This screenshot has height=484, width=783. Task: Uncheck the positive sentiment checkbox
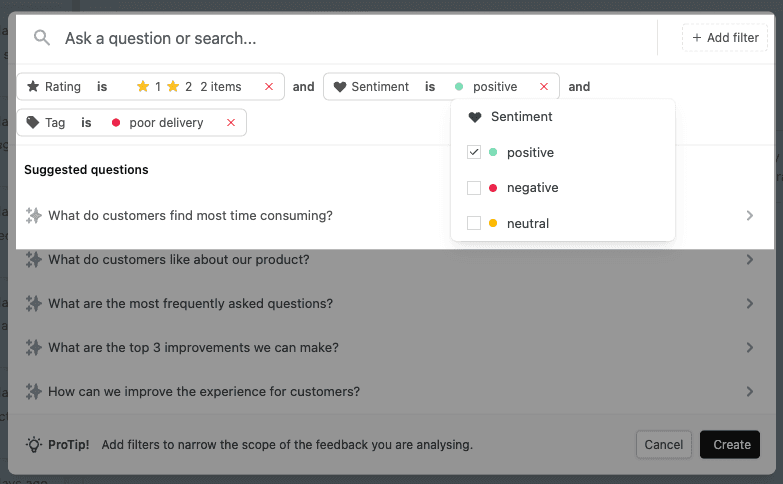pos(474,152)
